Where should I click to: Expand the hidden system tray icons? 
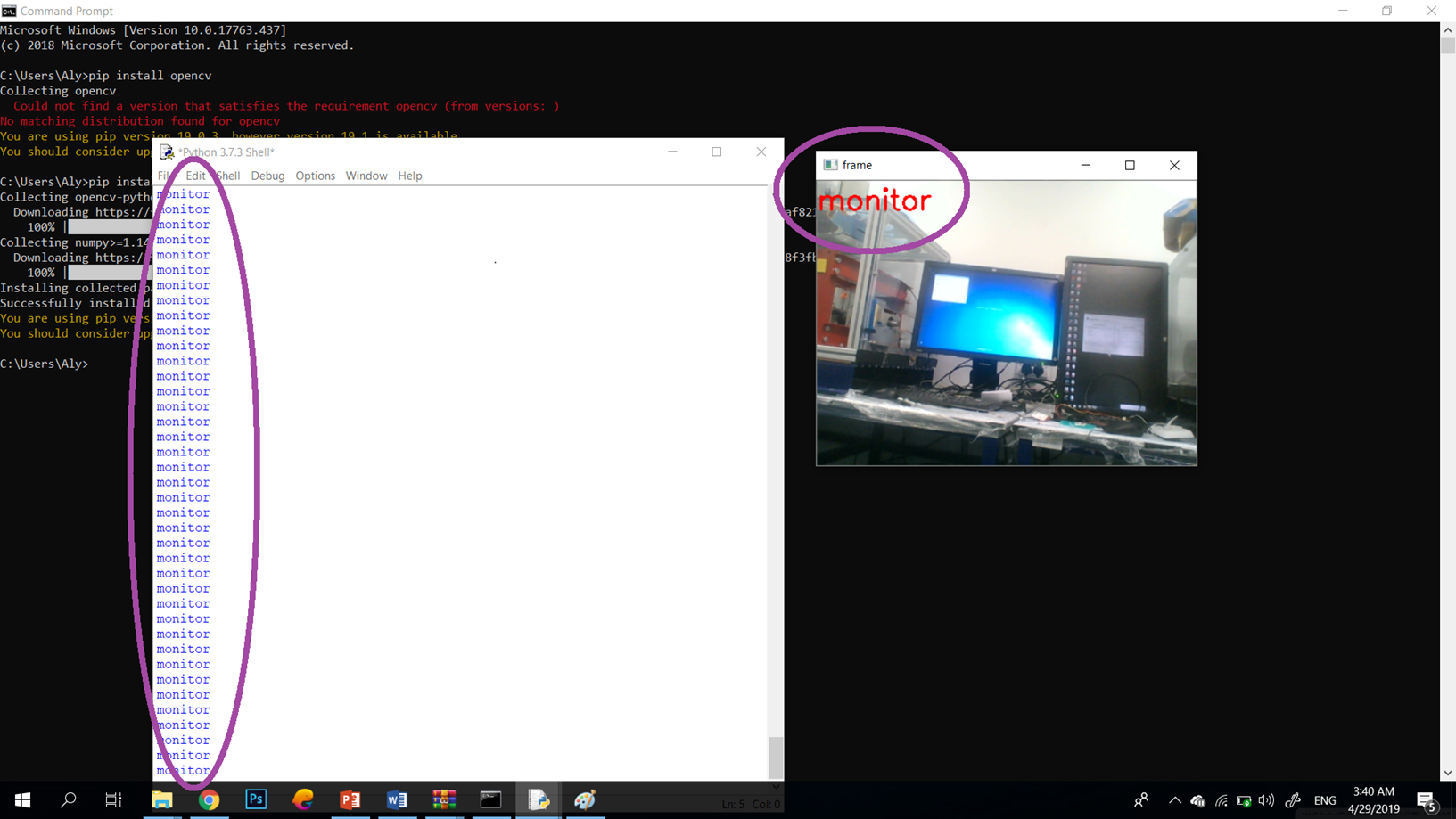[1174, 800]
